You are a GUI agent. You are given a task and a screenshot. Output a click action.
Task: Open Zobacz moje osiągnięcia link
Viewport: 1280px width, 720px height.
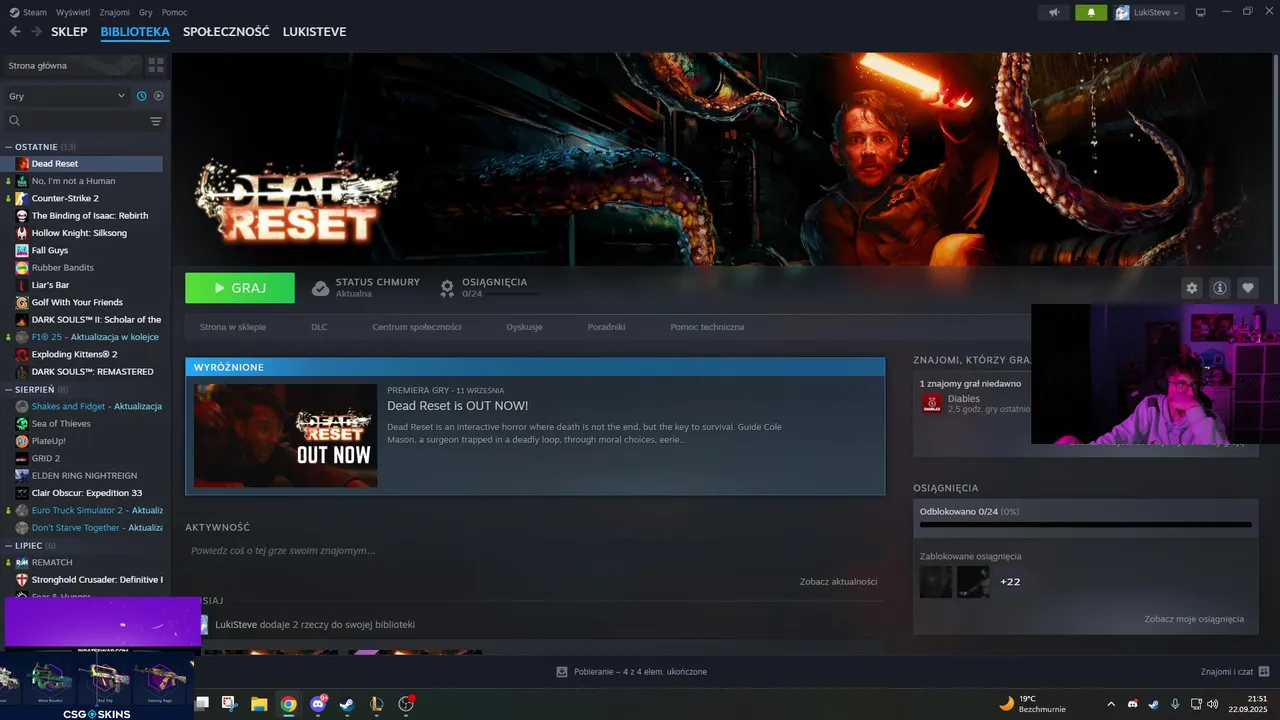[1194, 619]
